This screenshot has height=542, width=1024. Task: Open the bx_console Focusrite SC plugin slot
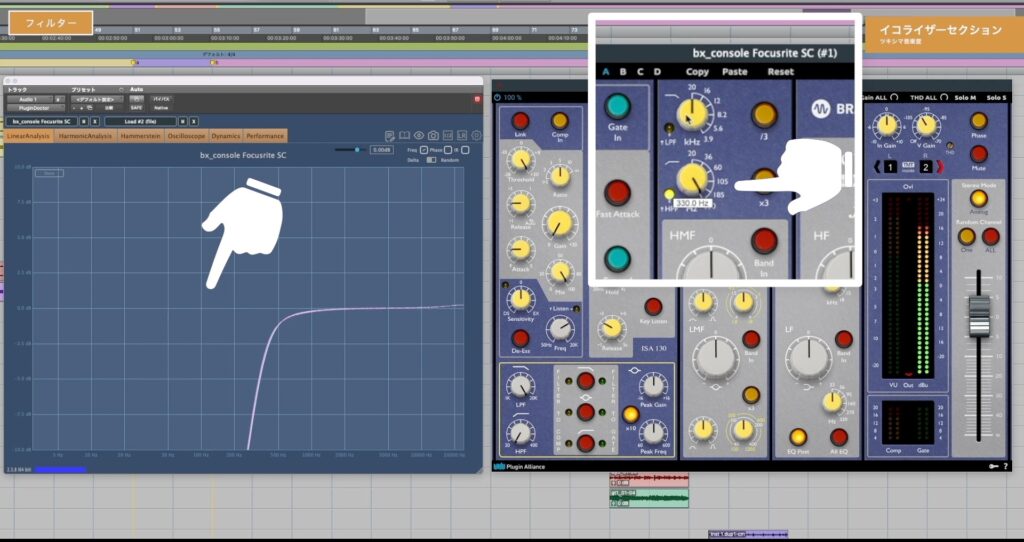click(x=41, y=121)
